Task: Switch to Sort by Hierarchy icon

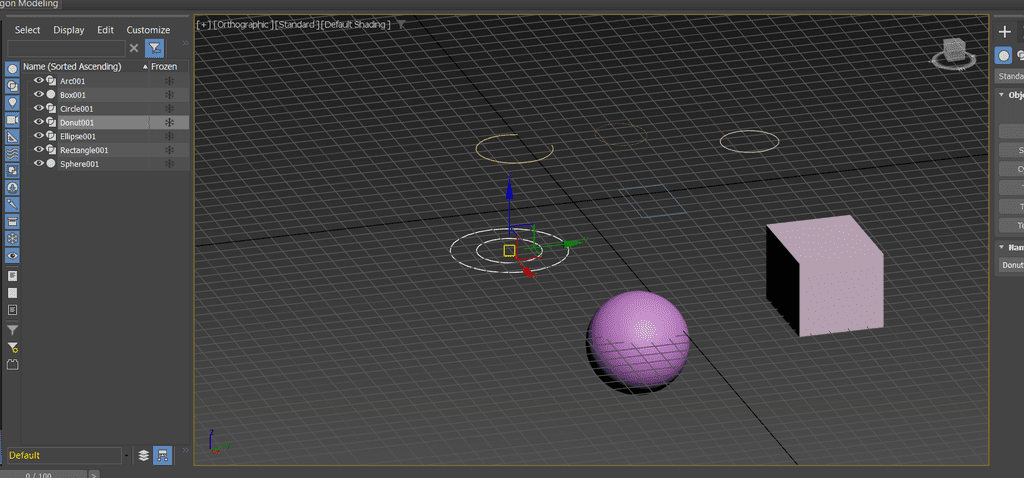Action: tap(162, 455)
